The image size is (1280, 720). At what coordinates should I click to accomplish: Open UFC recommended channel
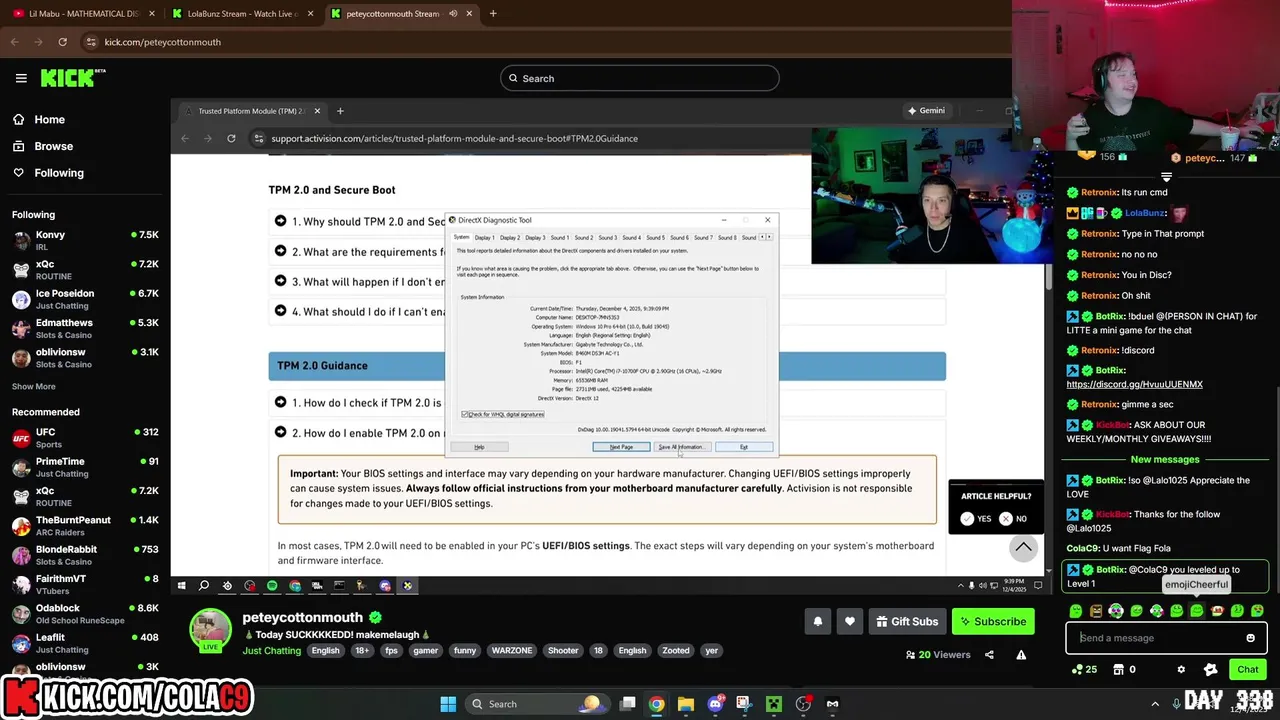click(x=85, y=438)
